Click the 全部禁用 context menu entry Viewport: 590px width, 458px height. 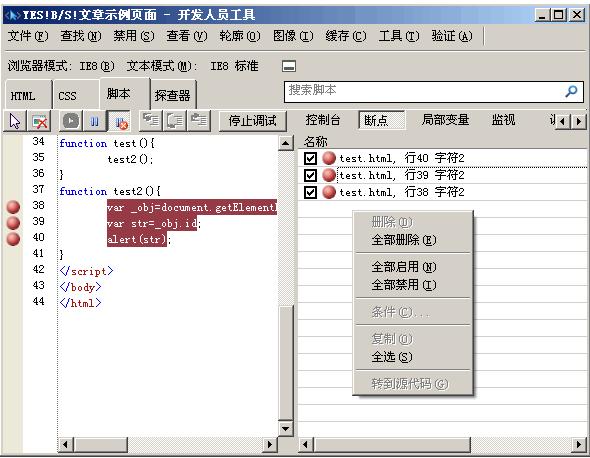click(x=404, y=285)
